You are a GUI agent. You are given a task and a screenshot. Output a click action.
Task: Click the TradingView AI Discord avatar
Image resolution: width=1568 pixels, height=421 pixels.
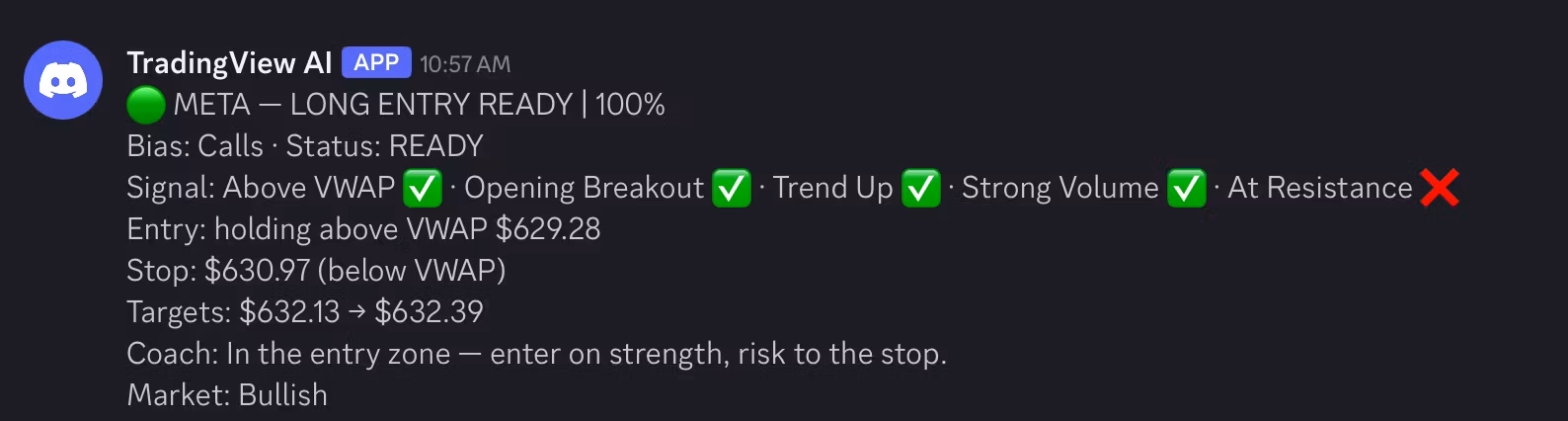[63, 80]
